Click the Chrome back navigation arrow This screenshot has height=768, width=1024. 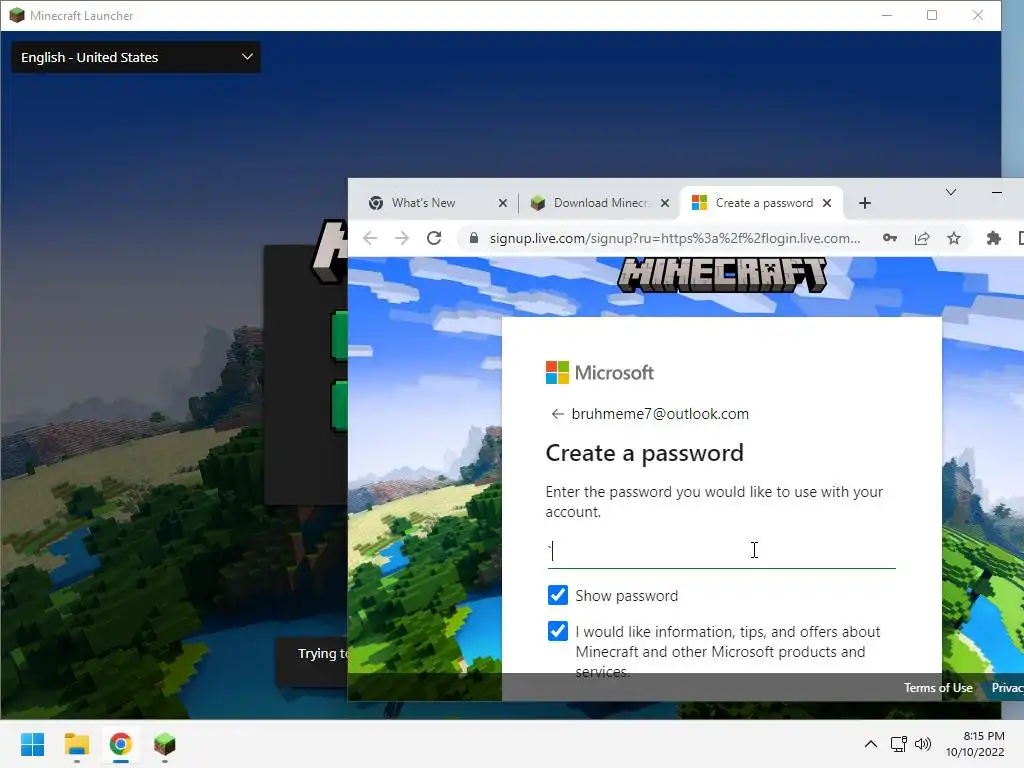coord(370,238)
